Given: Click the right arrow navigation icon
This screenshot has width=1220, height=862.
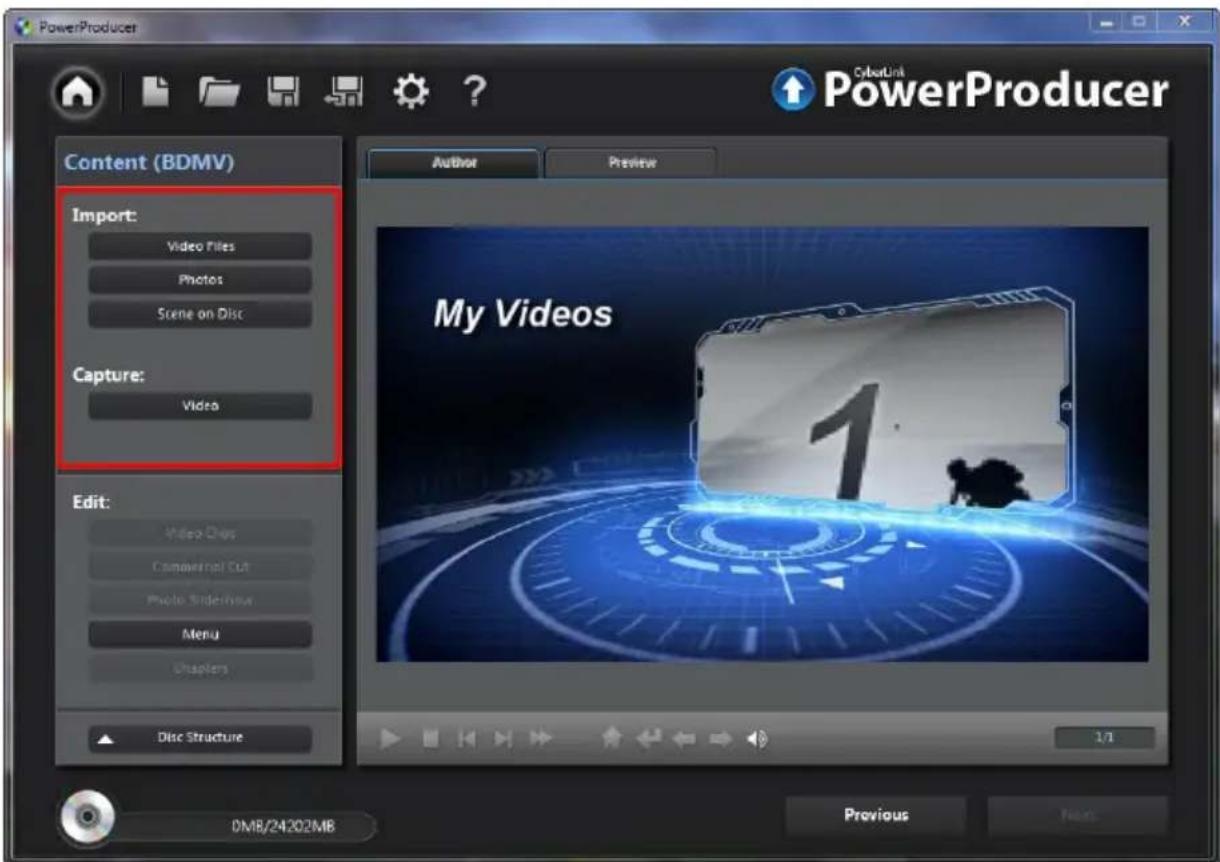Looking at the screenshot, I should pyautogui.click(x=720, y=740).
